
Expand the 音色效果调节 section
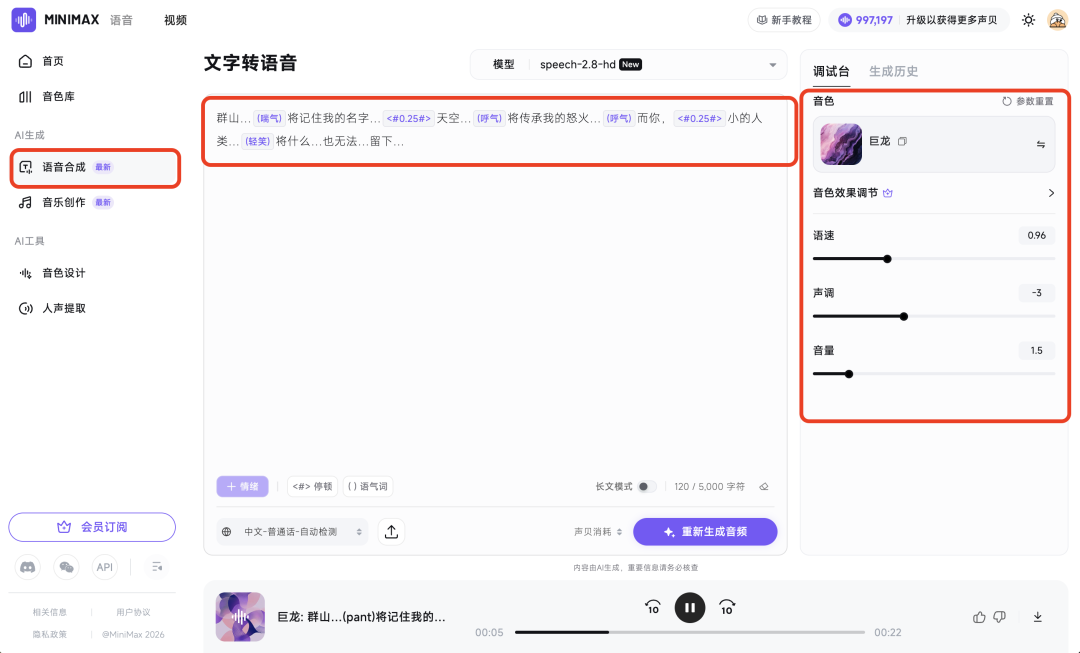point(1050,192)
